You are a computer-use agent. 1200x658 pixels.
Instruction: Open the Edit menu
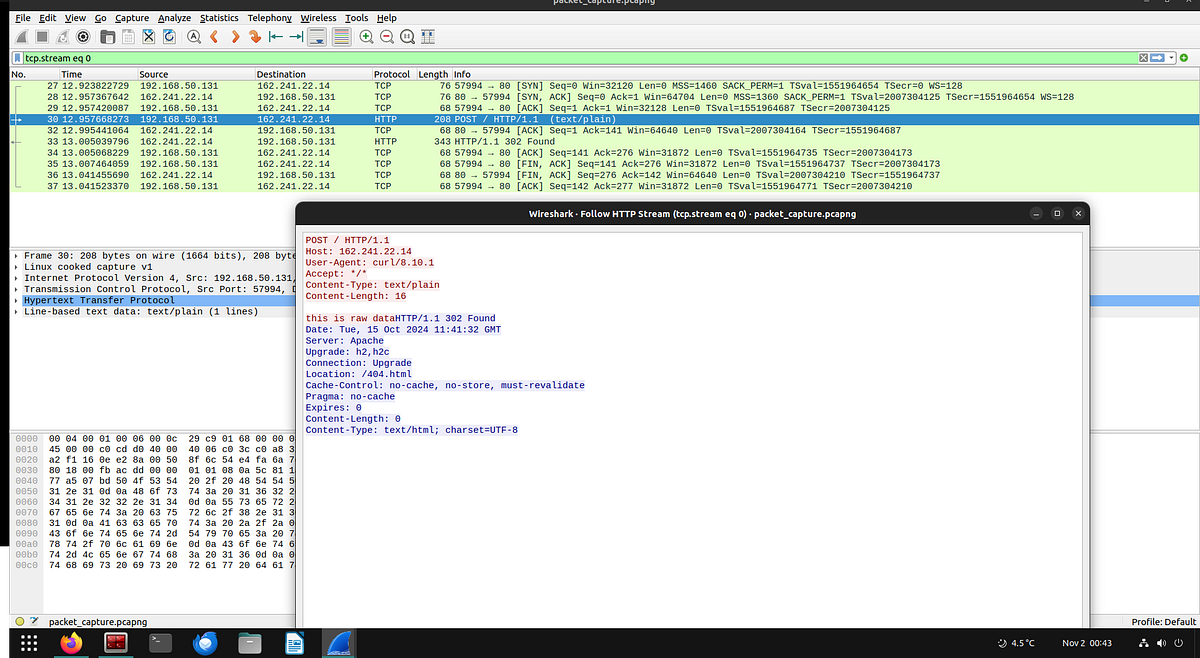pyautogui.click(x=49, y=18)
